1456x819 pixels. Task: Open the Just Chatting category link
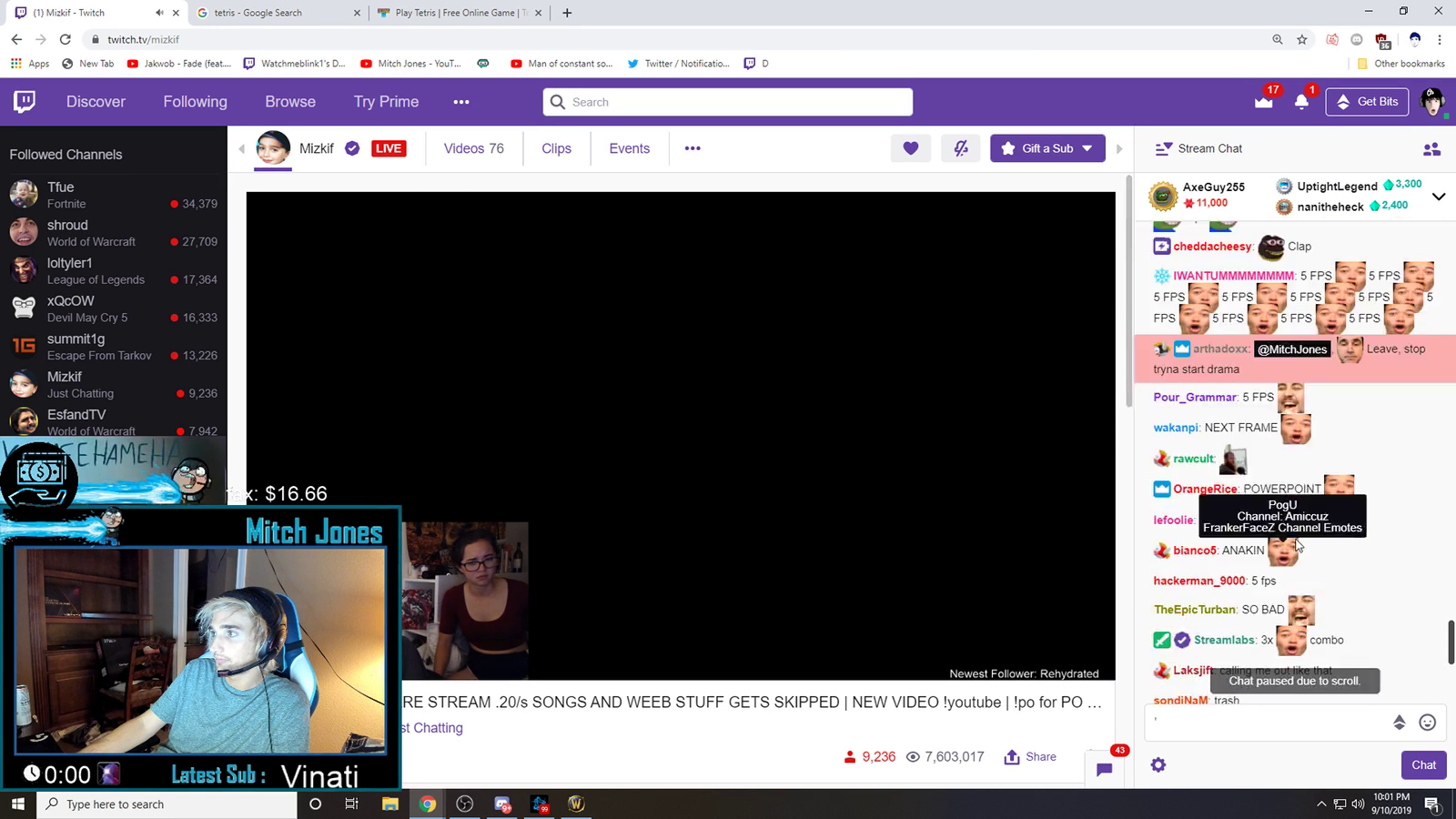pos(433,728)
